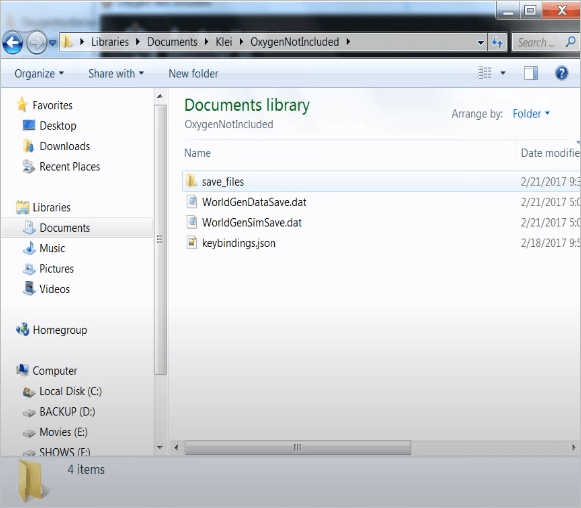Select the WorldGenDataSave.dat file icon
This screenshot has height=508, width=581.
(x=192, y=202)
